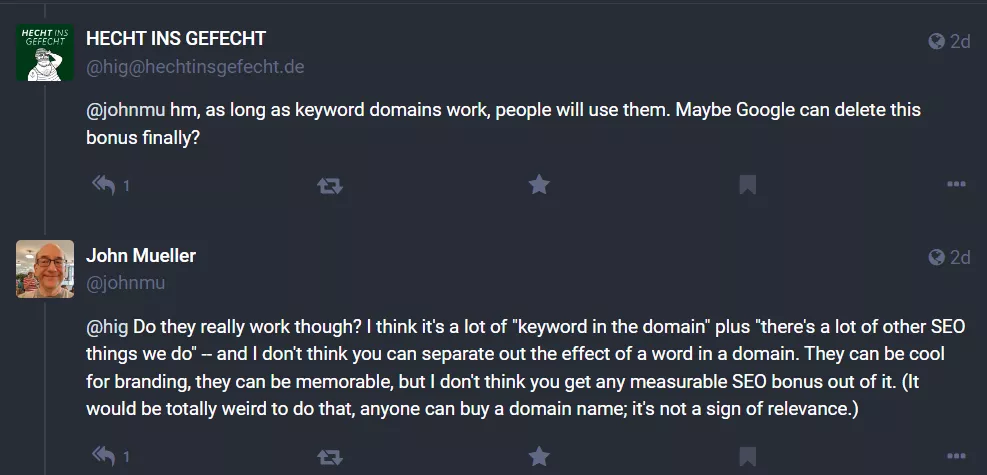Image resolution: width=987 pixels, height=475 pixels.
Task: Open more options on HECHT INS GEFECHT post
Action: click(956, 184)
